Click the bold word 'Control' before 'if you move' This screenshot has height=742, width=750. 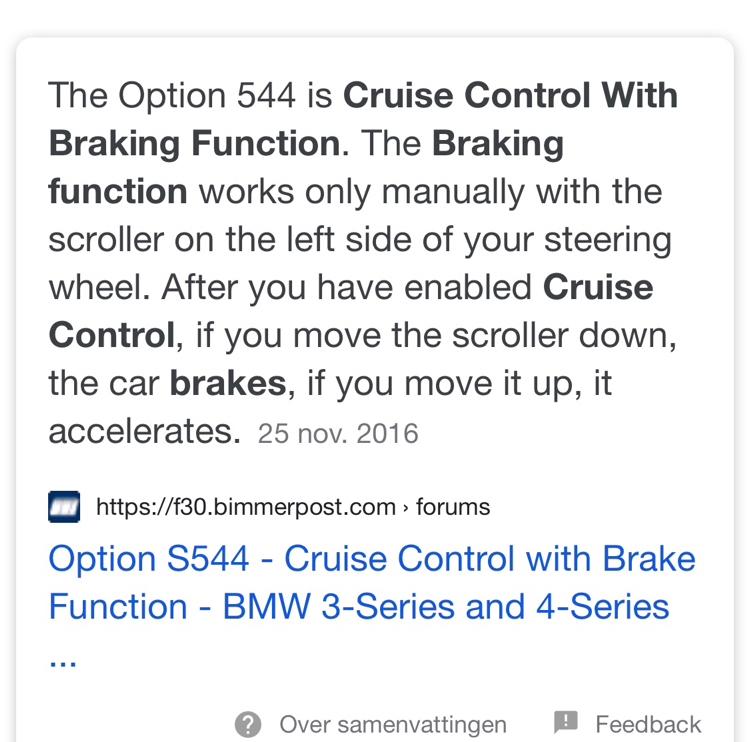pyautogui.click(x=111, y=336)
